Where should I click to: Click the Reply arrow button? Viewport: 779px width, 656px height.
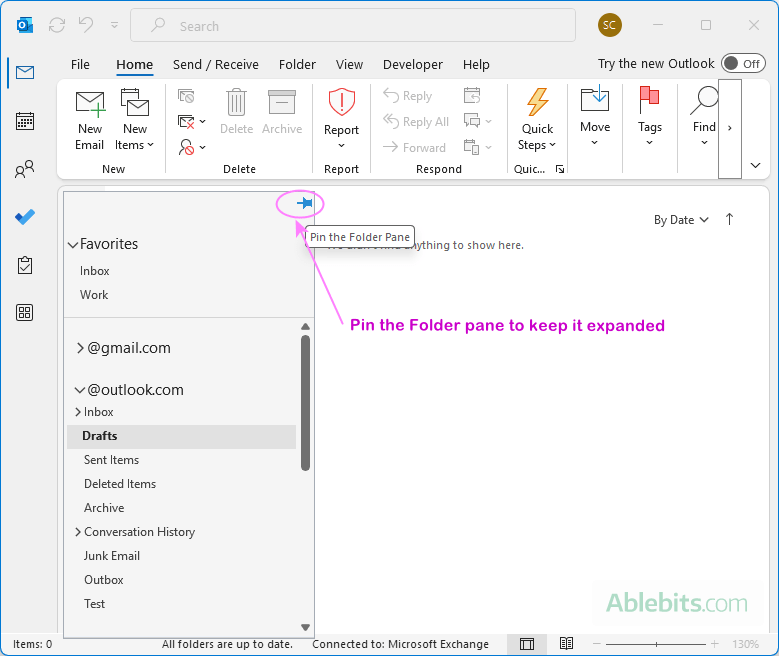click(x=408, y=95)
